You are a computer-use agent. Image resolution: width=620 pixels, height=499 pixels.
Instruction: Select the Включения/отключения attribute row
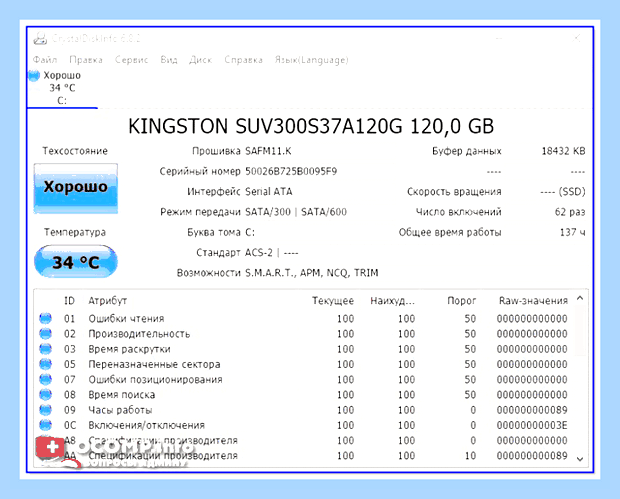(304, 425)
